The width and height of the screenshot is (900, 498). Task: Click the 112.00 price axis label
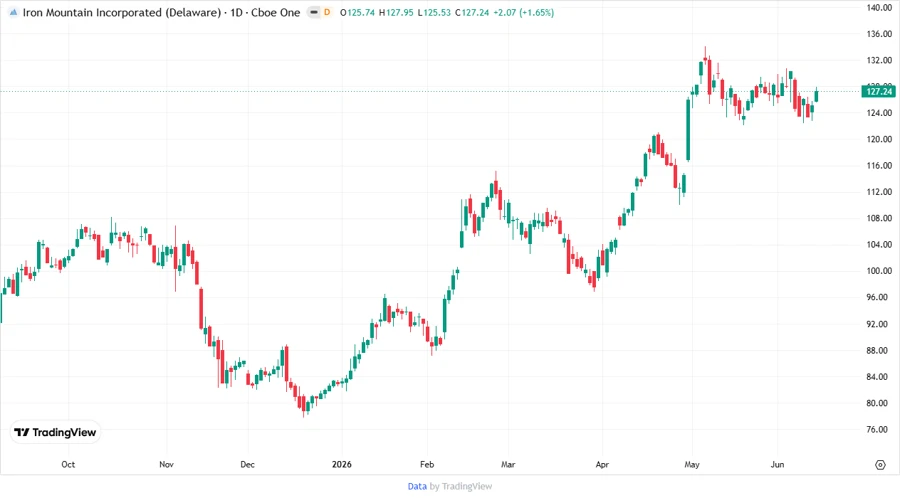[x=879, y=192]
